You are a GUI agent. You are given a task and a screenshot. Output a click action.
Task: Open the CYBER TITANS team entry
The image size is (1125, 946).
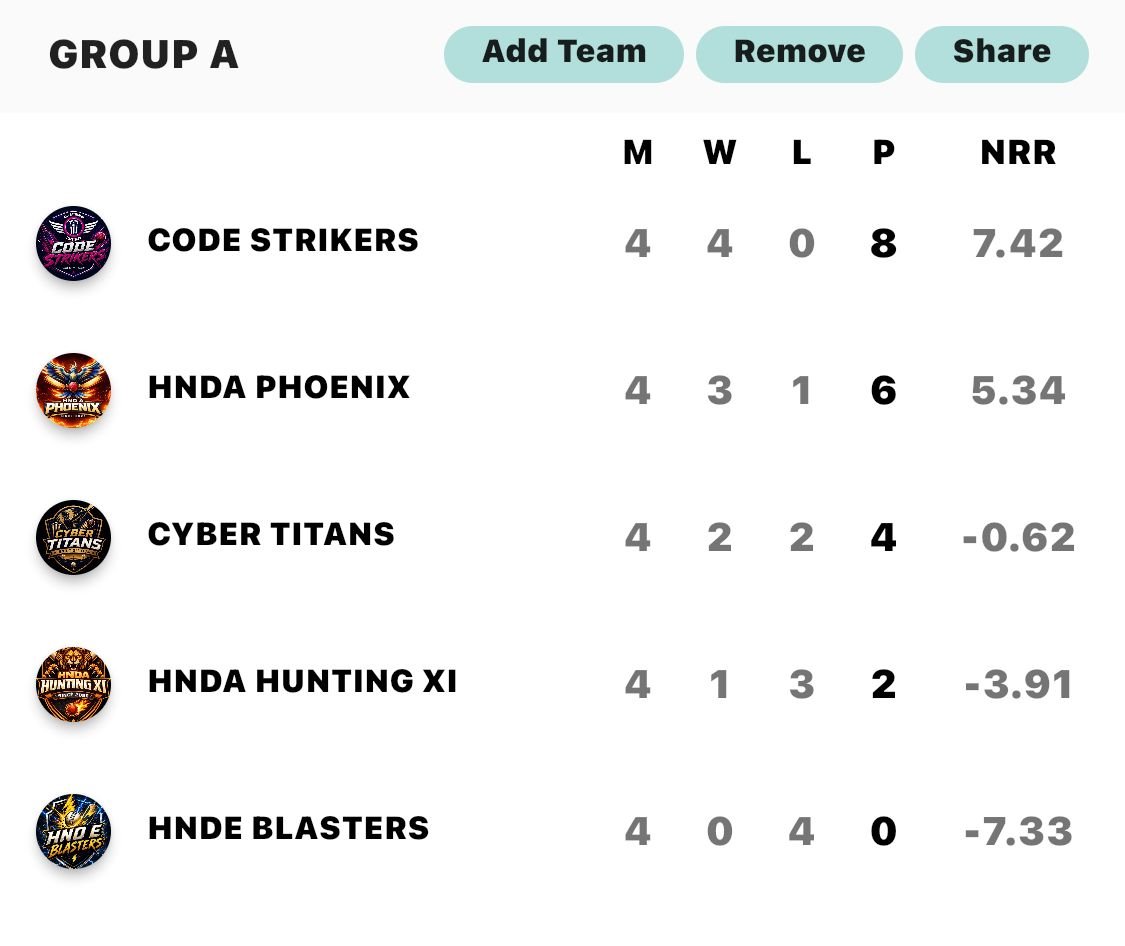tap(271, 534)
